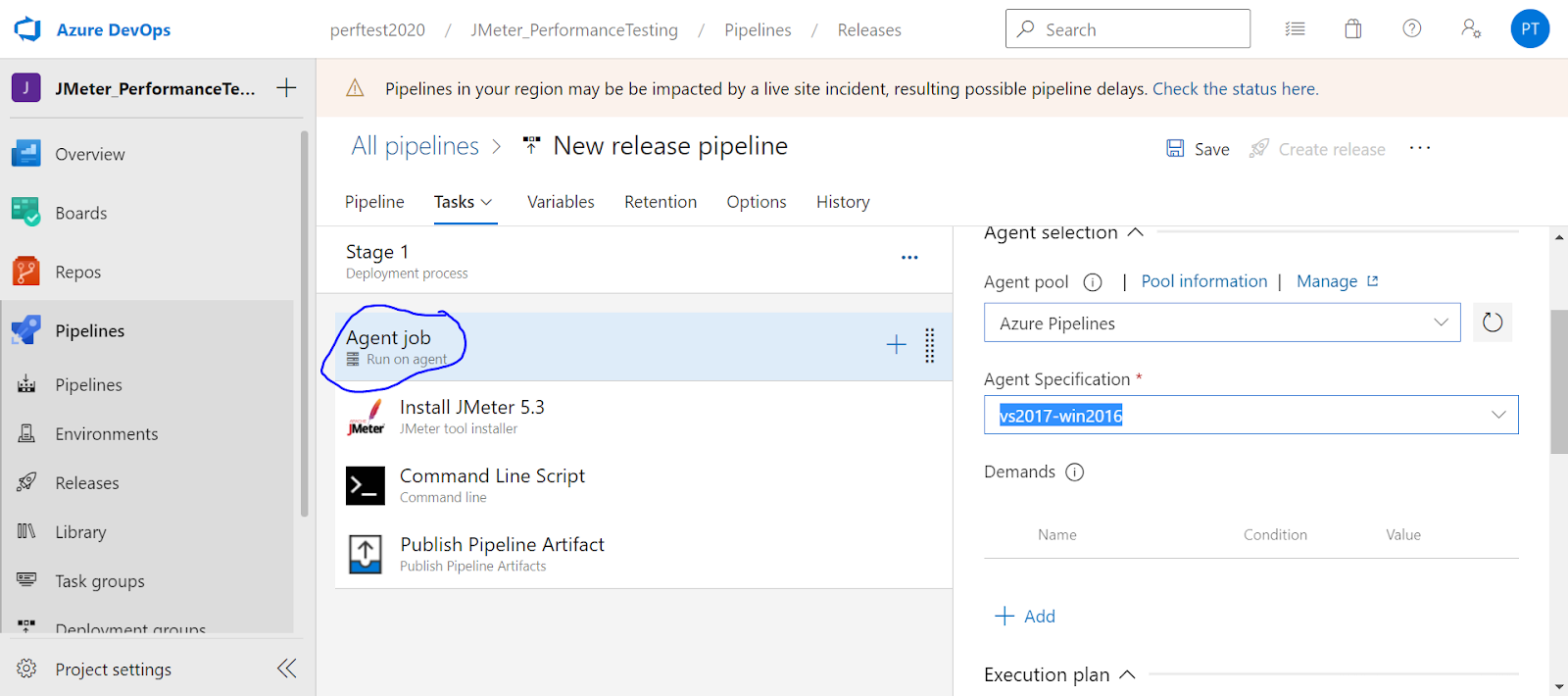Click into the Search input field
Viewport: 1568px width, 696px height.
tap(1128, 28)
